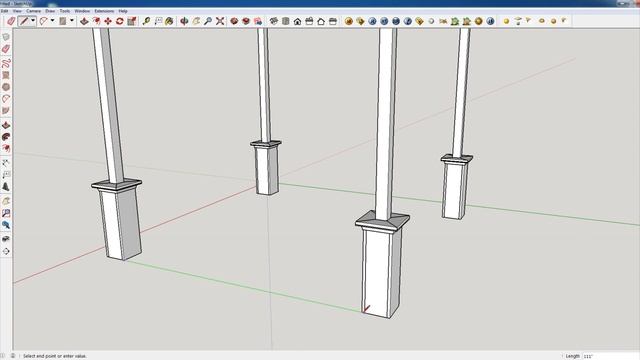Viewport: 640px width, 360px height.
Task: Switch to Left view
Action: [333, 21]
